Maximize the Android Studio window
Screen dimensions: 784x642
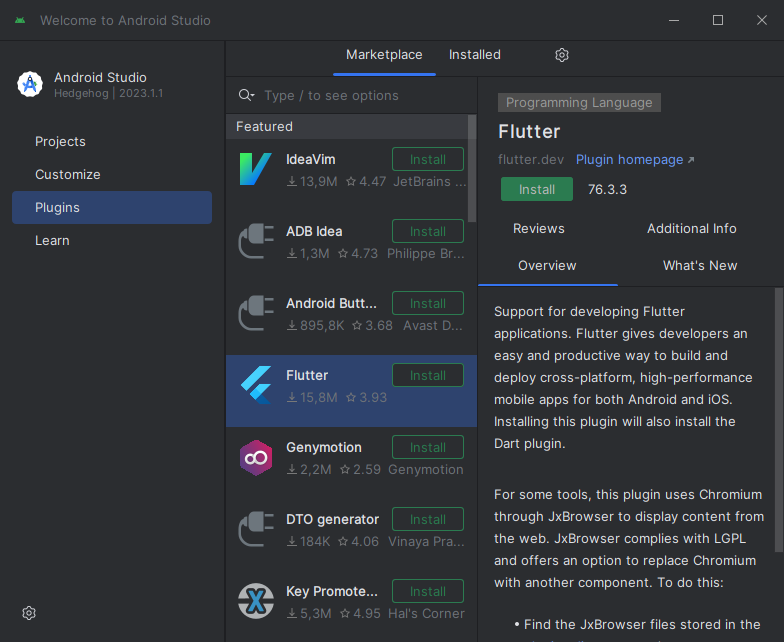point(718,20)
